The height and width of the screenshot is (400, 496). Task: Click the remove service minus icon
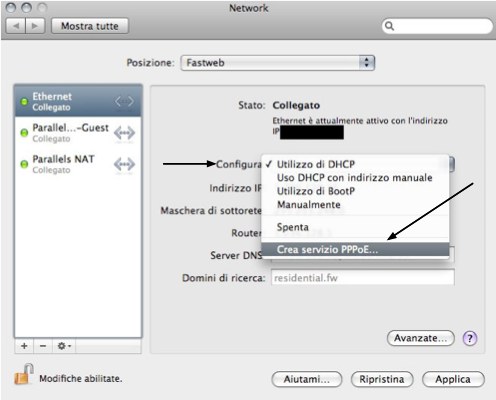[x=43, y=346]
